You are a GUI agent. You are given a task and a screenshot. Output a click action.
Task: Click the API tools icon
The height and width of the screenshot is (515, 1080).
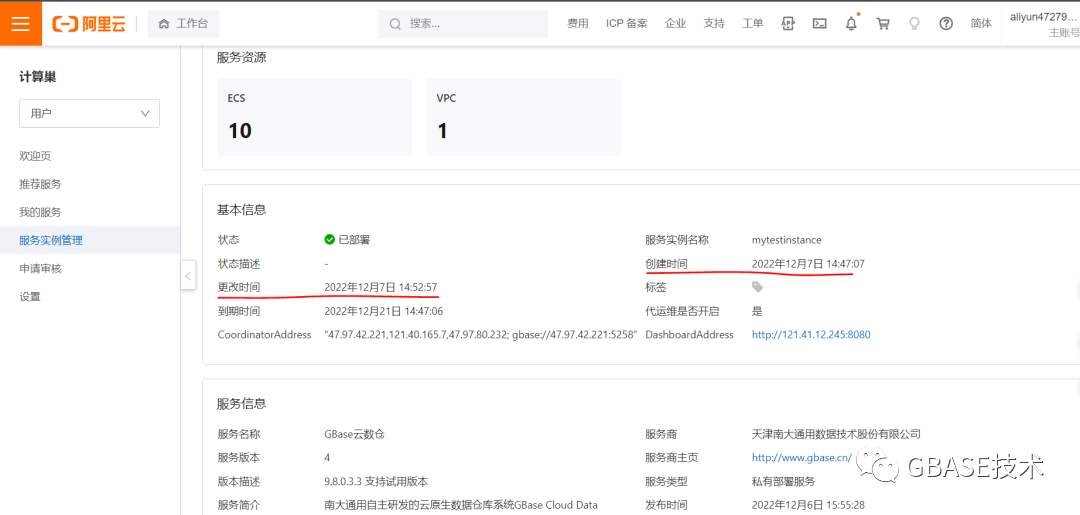788,23
